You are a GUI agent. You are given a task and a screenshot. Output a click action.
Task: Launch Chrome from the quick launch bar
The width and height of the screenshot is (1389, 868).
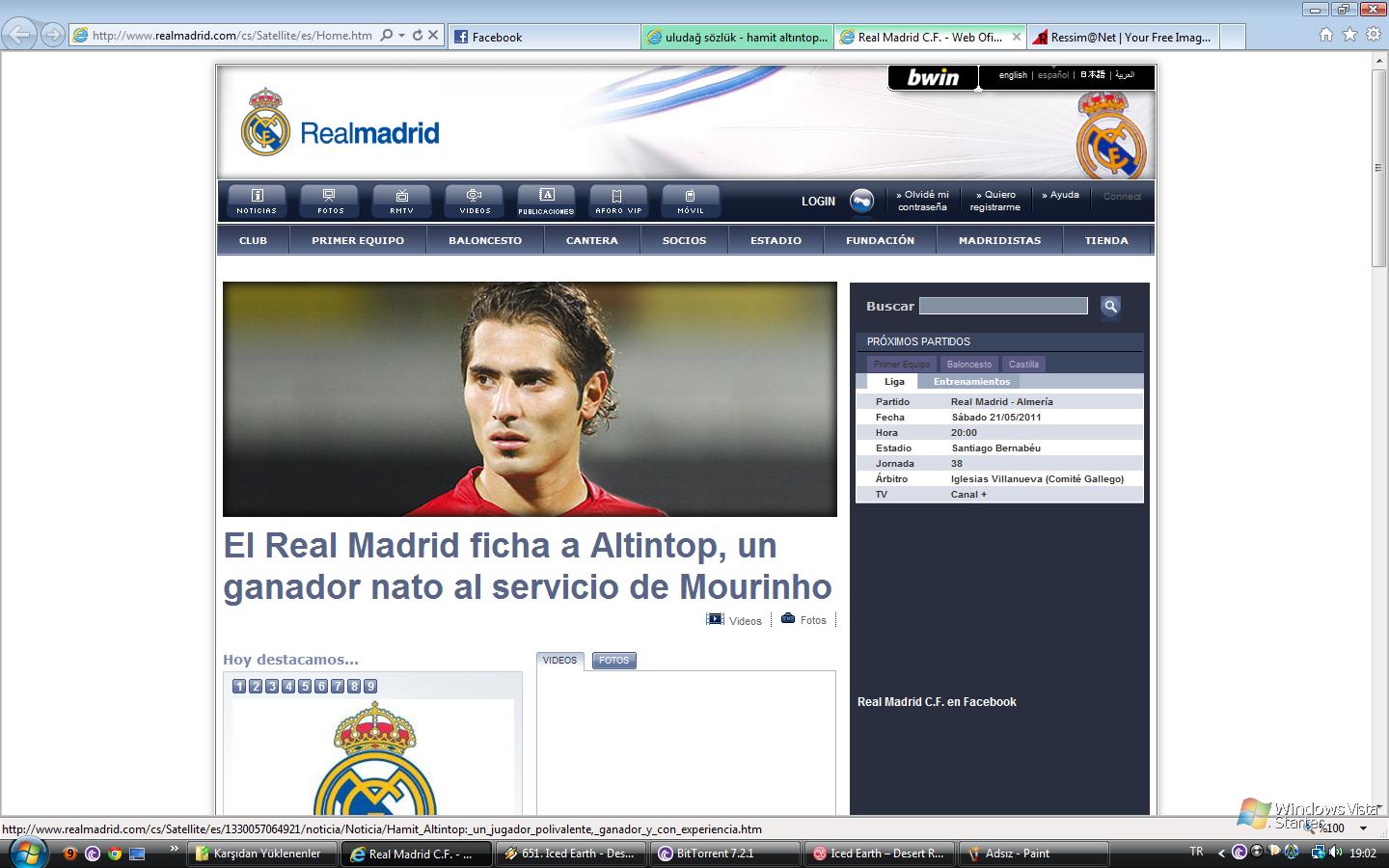point(115,854)
